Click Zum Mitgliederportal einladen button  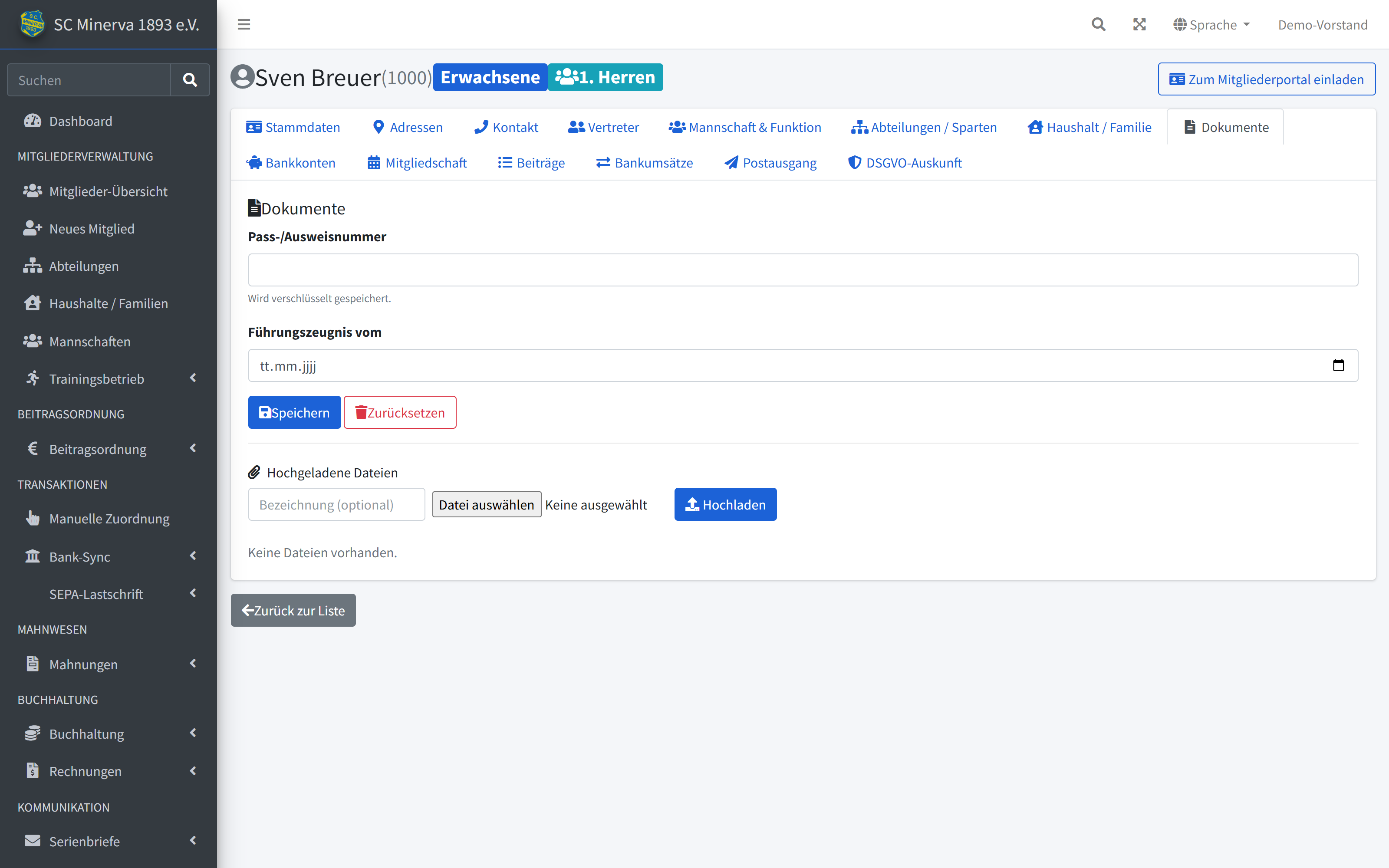(1267, 79)
